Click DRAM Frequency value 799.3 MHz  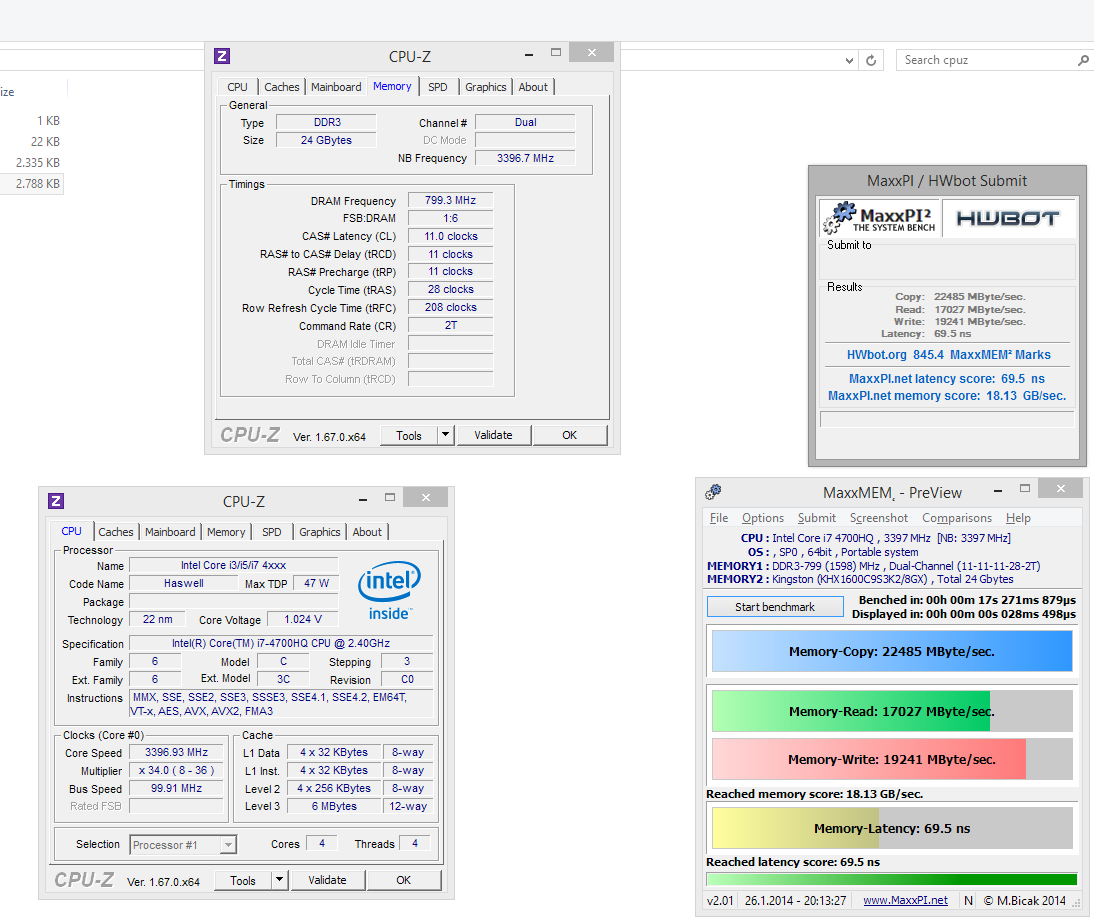pos(450,200)
